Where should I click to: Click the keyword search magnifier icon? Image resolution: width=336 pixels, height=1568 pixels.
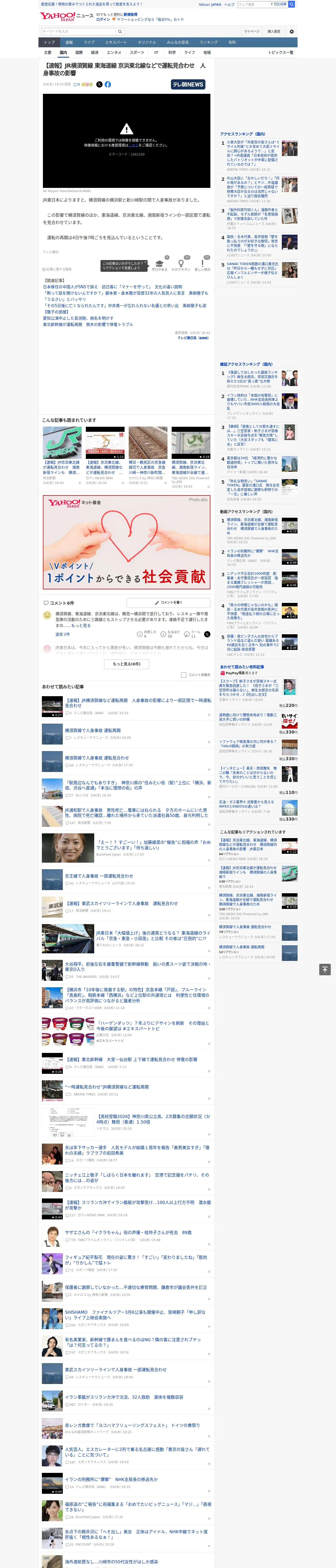pos(120,32)
